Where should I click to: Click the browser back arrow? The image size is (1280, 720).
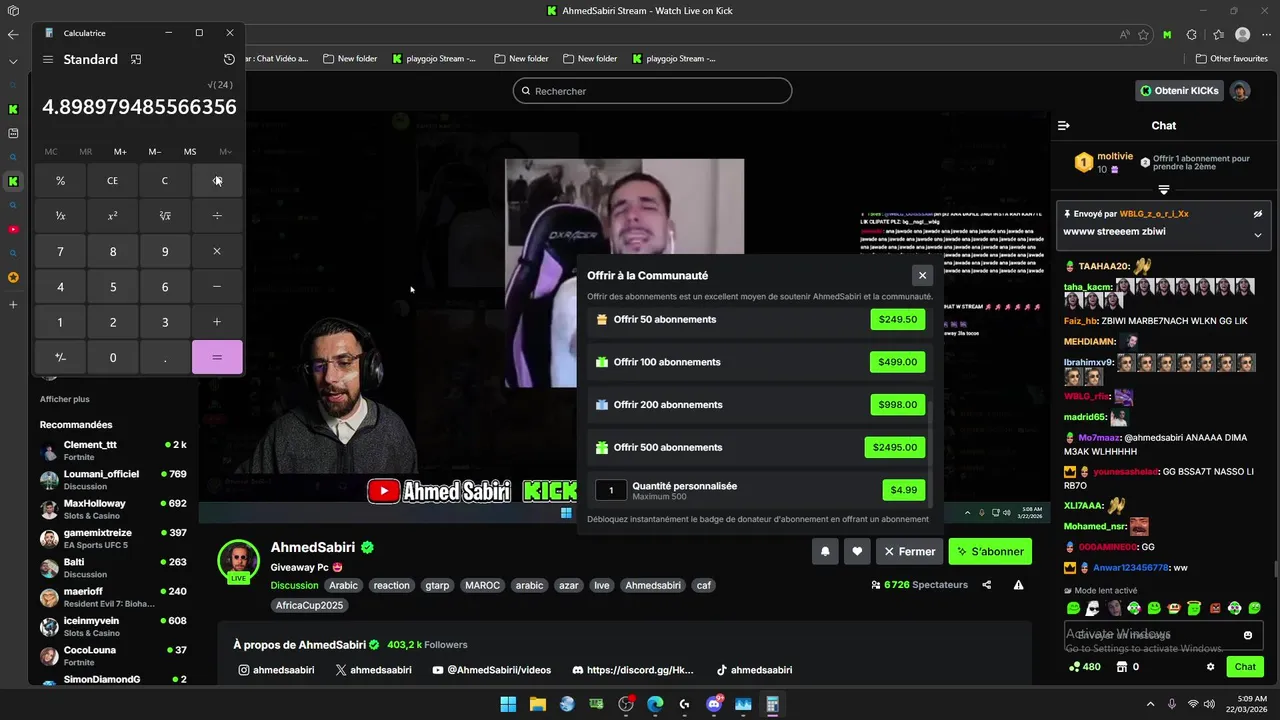12,34
